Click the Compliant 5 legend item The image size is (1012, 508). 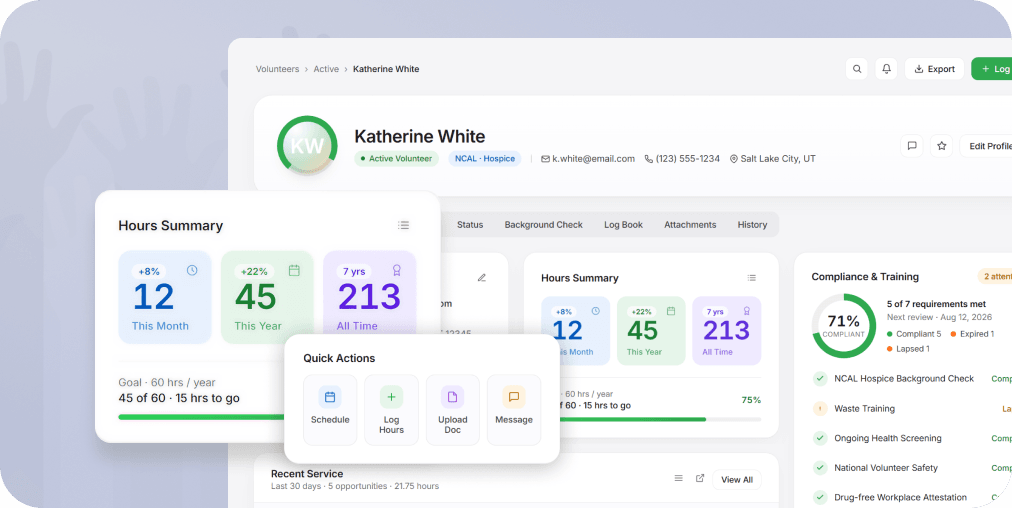[914, 334]
